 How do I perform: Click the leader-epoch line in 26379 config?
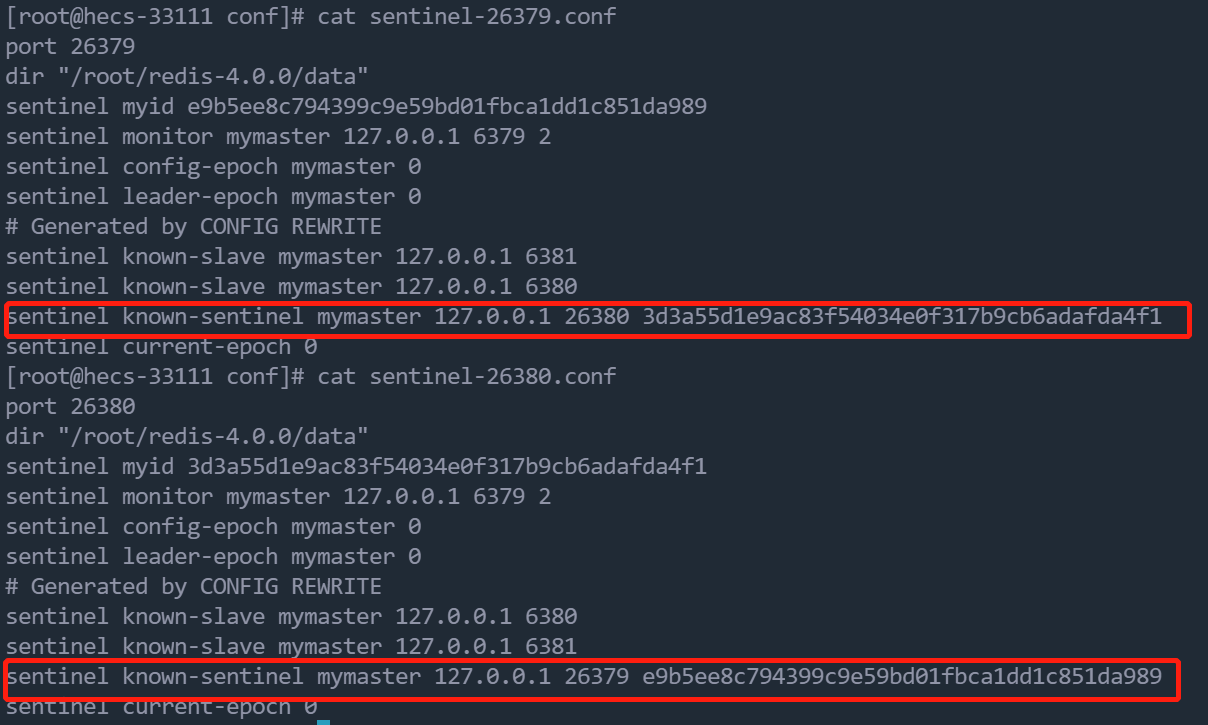click(213, 196)
